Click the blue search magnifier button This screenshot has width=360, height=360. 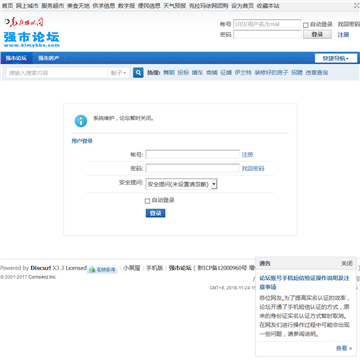(x=138, y=72)
